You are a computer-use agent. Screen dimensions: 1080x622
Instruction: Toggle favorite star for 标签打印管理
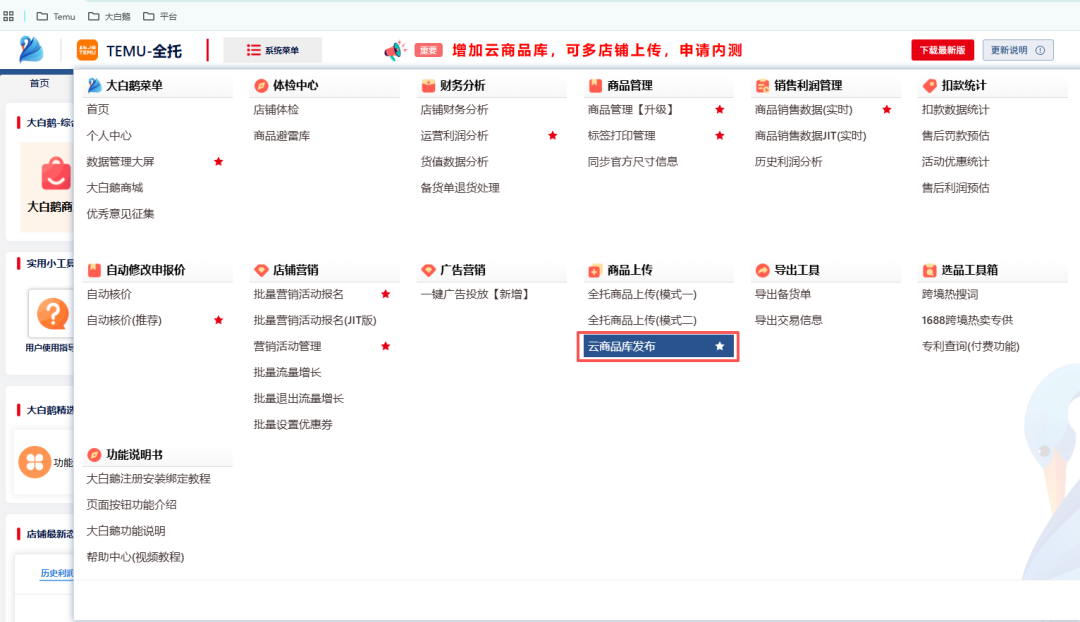click(x=720, y=136)
